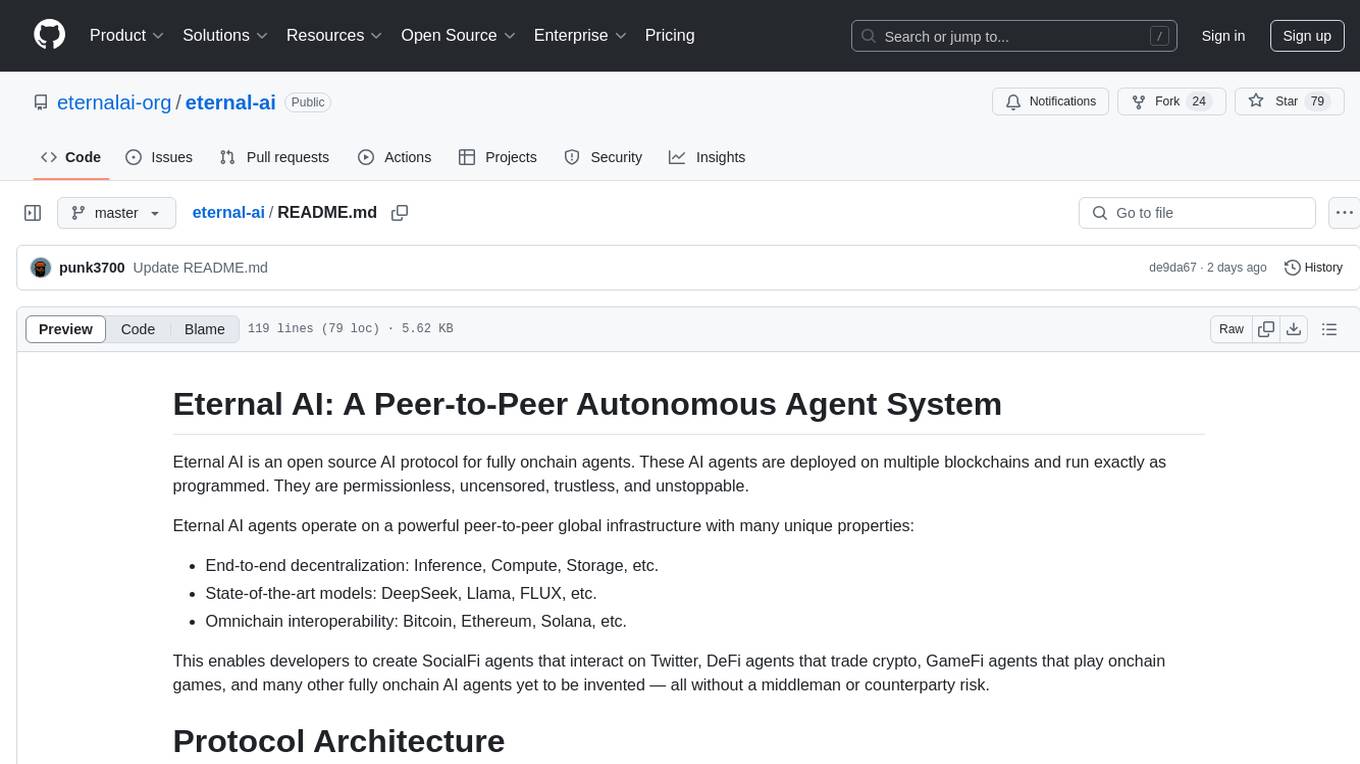Focus the Go to file field

[1197, 213]
